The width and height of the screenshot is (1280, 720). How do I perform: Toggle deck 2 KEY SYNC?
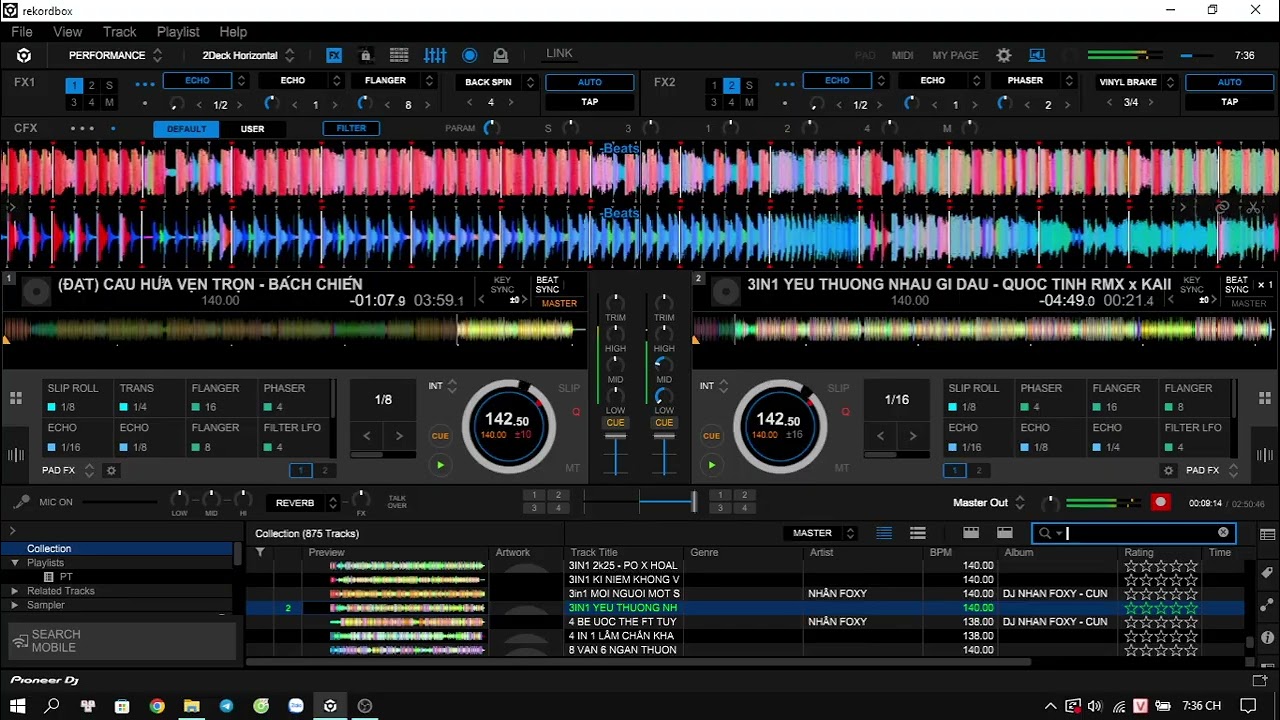[x=1192, y=285]
